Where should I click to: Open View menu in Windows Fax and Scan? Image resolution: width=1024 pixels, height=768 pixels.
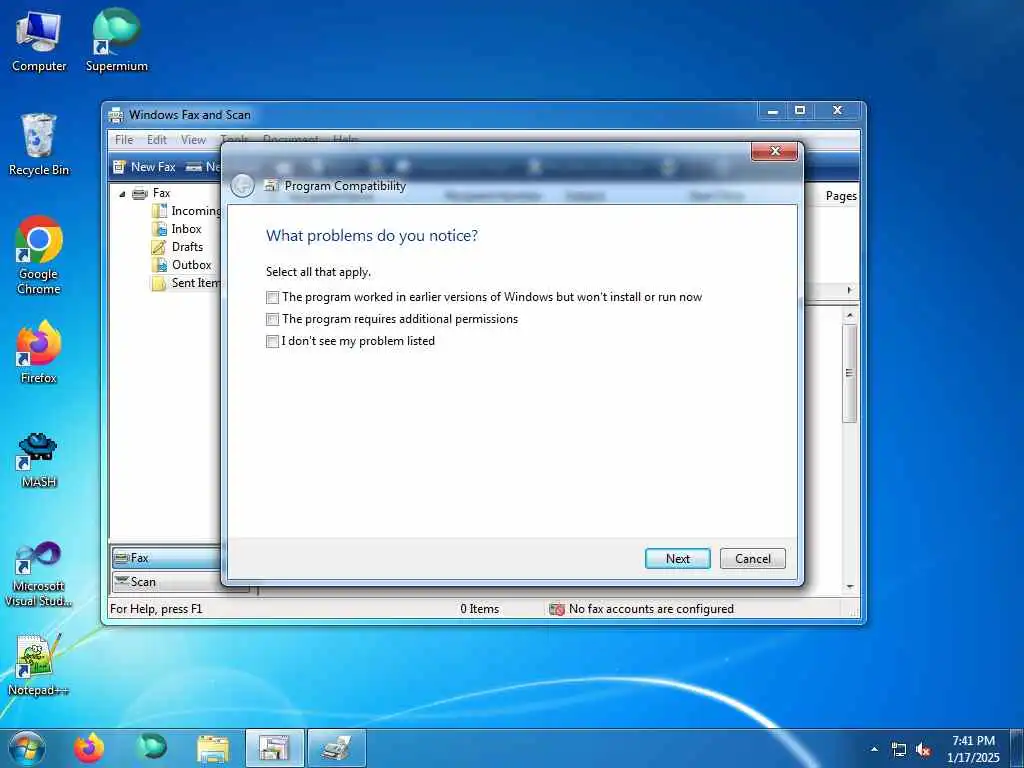[x=193, y=140]
